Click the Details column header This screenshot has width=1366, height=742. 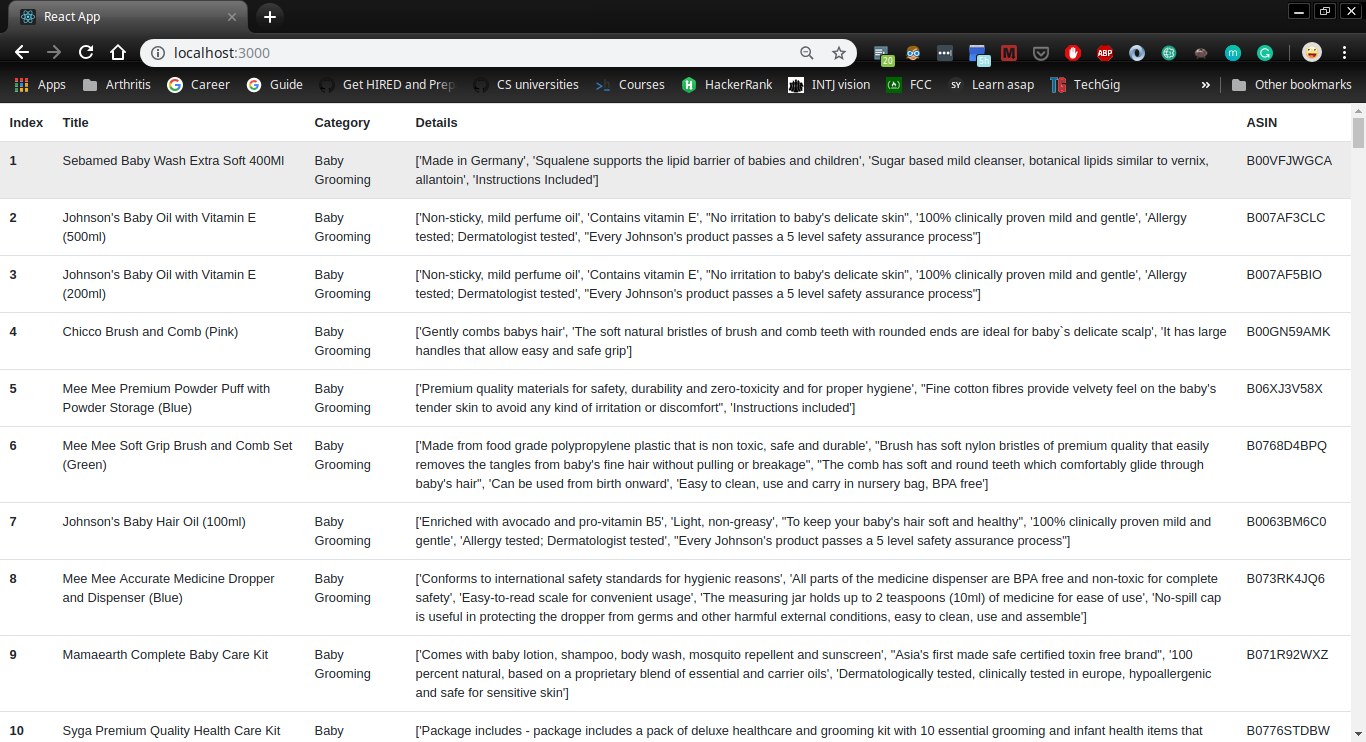tap(436, 123)
